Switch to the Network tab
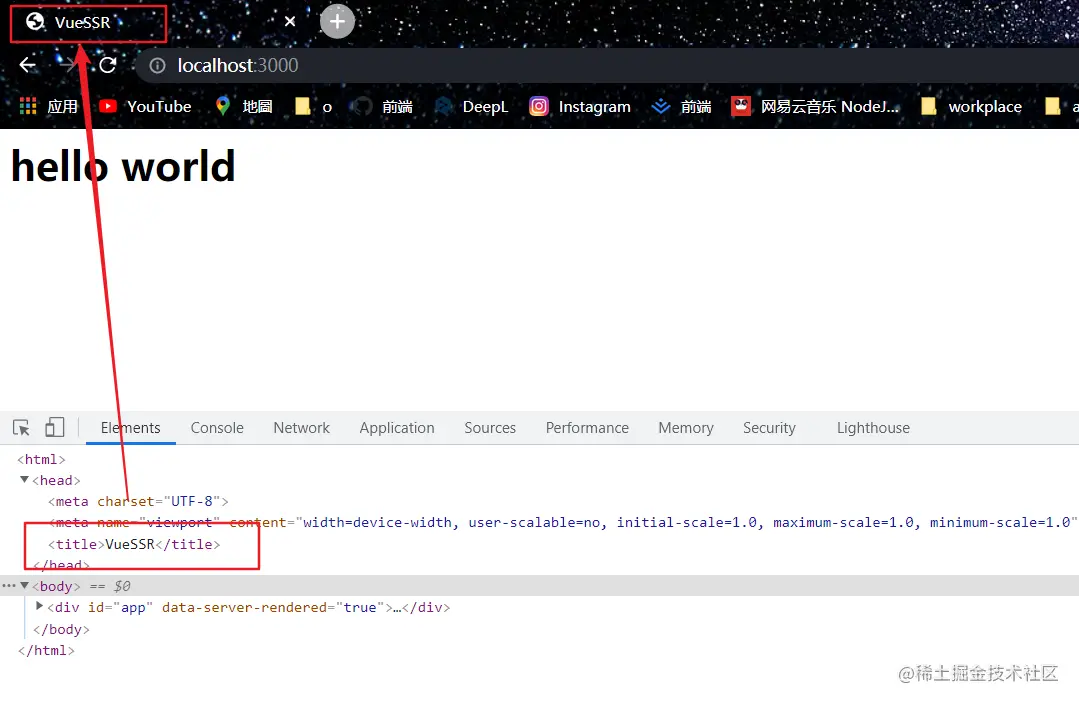 (x=301, y=427)
